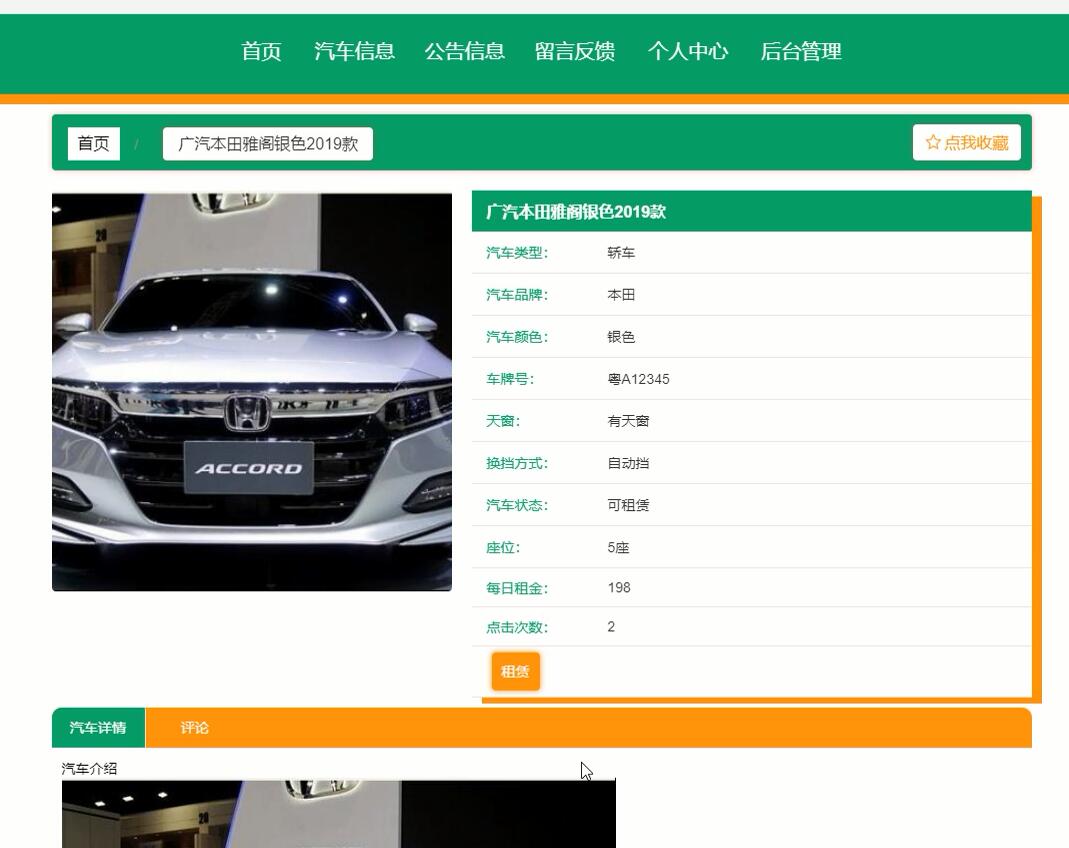Click the 座位 label
This screenshot has width=1069, height=848.
pos(503,548)
